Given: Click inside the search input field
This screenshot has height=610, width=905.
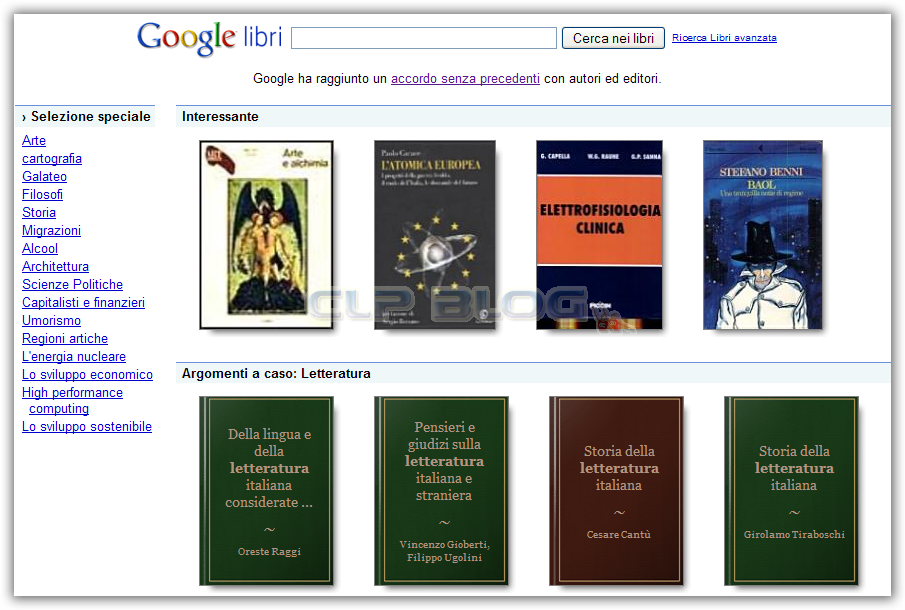Looking at the screenshot, I should click(423, 37).
